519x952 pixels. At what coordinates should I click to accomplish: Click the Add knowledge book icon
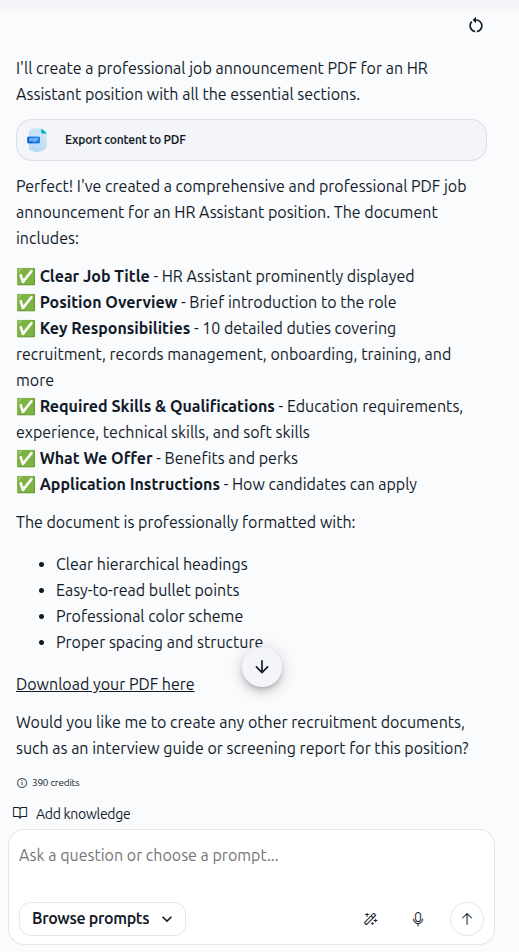click(x=20, y=813)
